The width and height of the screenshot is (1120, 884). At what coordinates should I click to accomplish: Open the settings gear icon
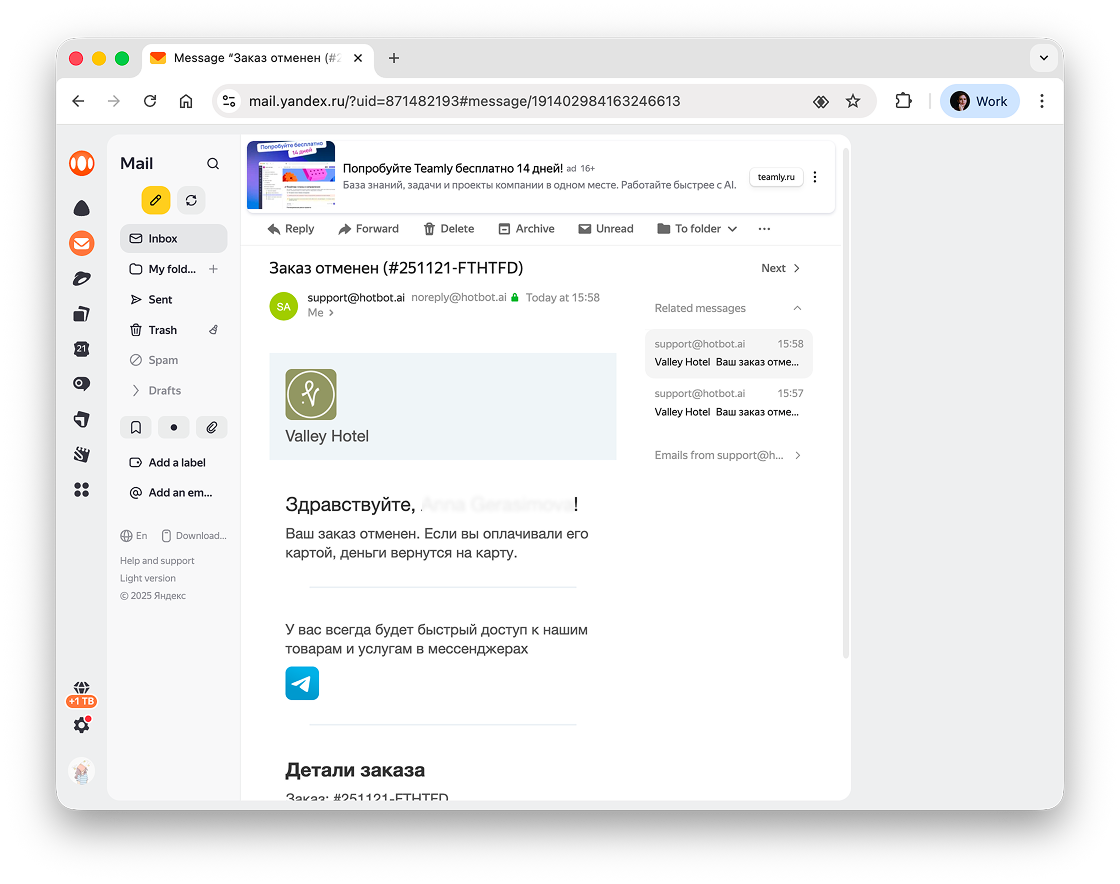point(81,725)
